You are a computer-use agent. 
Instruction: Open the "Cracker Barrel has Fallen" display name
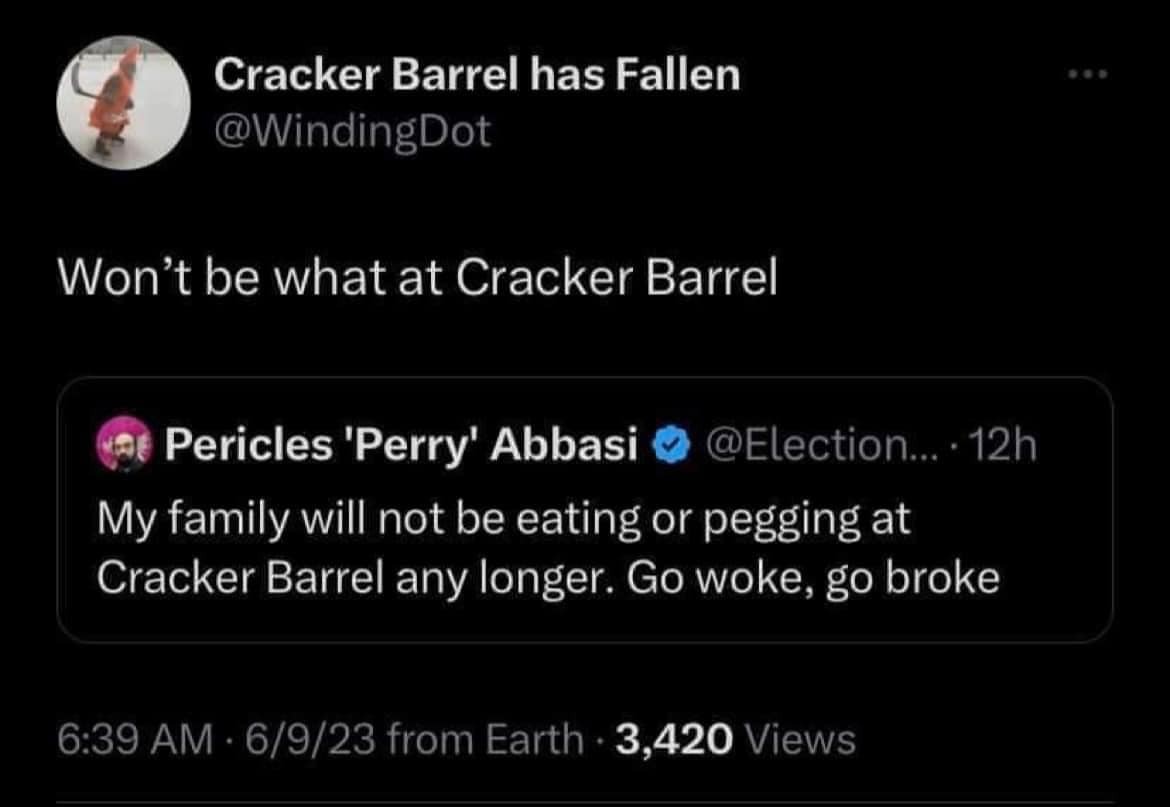click(x=478, y=76)
